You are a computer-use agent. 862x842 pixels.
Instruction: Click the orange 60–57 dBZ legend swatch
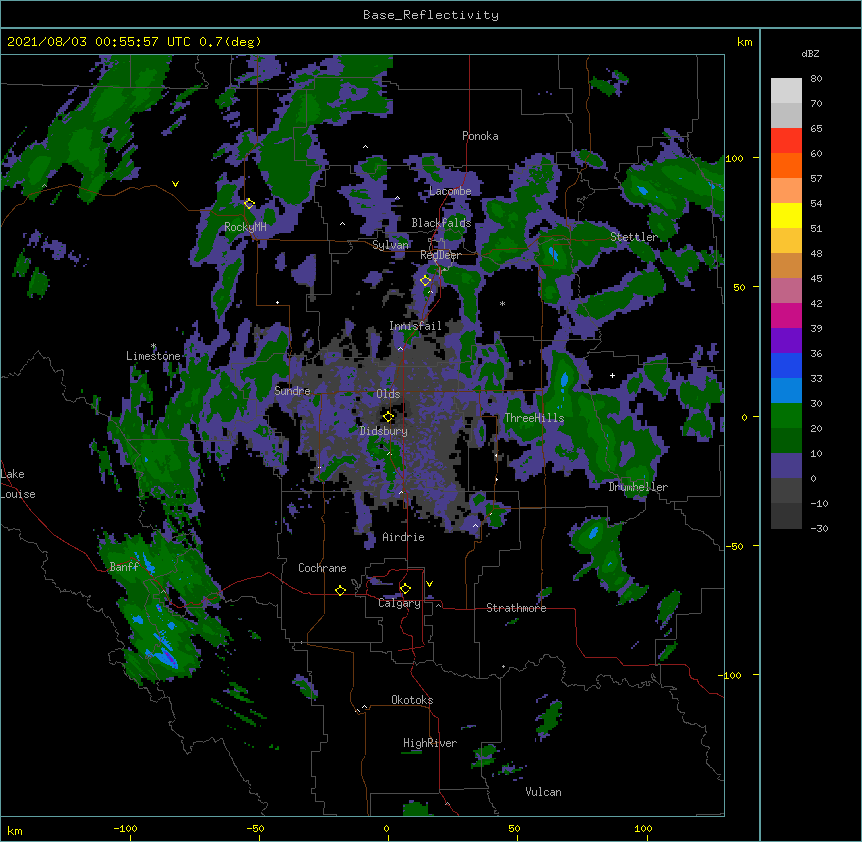[x=786, y=165]
